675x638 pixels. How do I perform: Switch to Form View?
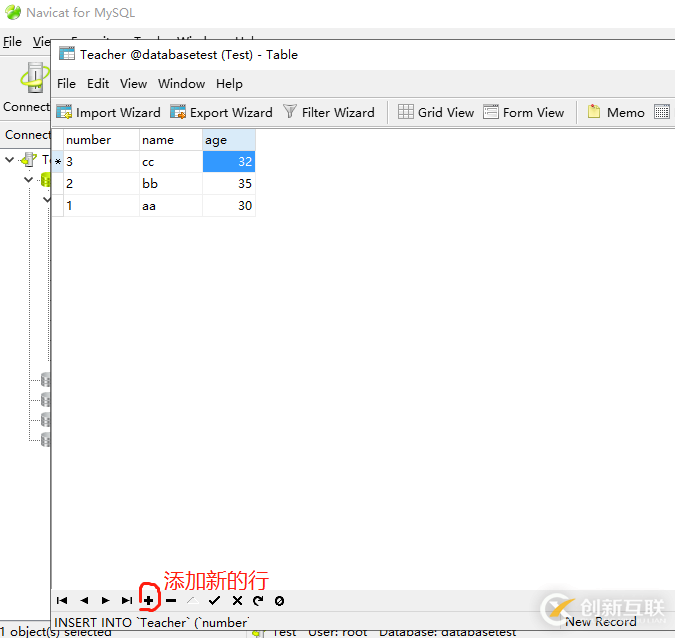click(523, 112)
